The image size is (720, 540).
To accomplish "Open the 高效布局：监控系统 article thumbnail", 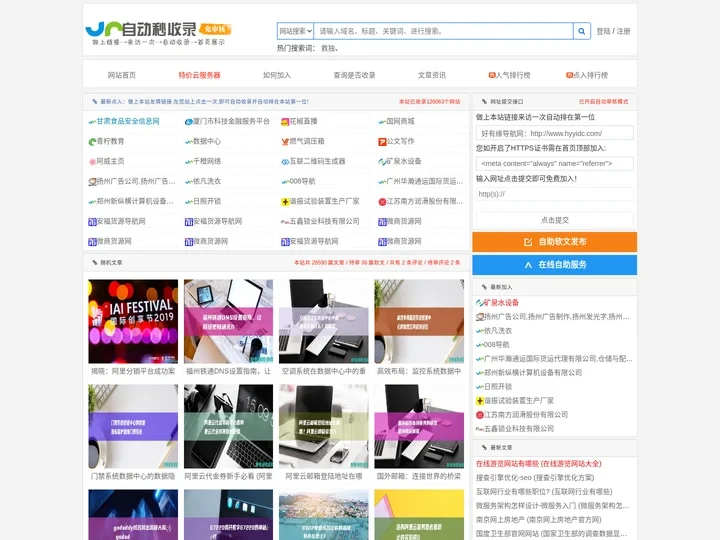I will pos(419,321).
